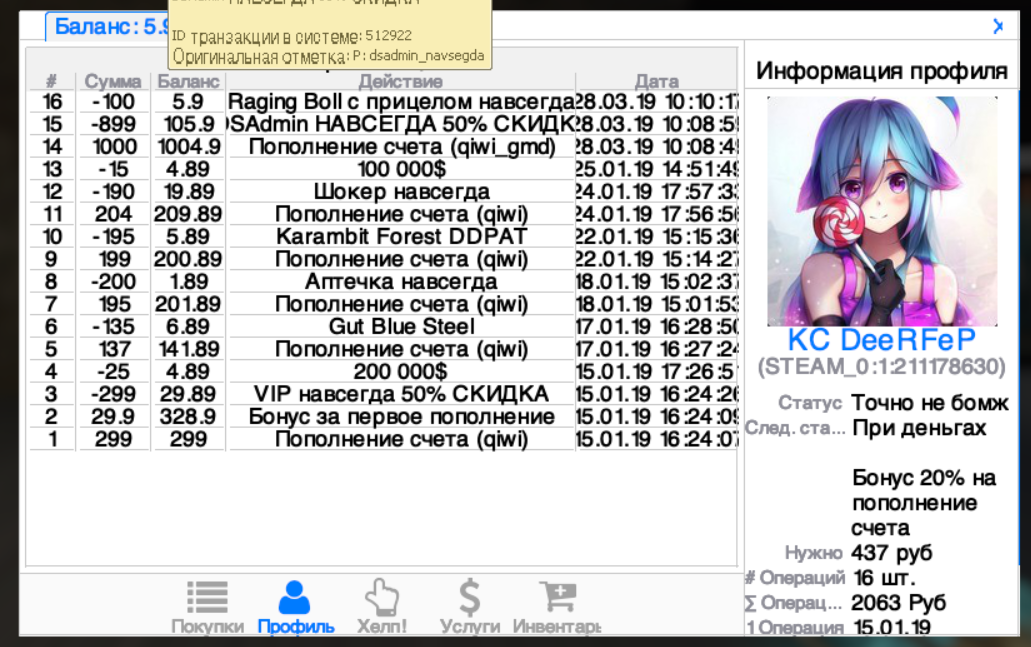
Task: Click the Информация профиля heading
Action: 882,70
